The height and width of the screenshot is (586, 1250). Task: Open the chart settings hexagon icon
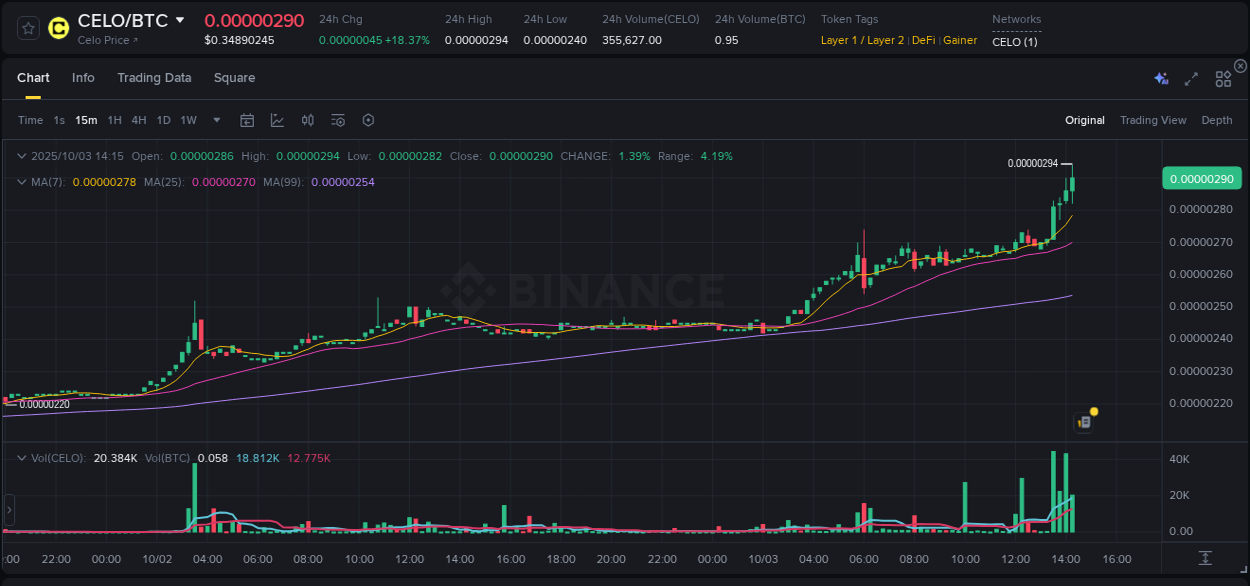click(368, 120)
